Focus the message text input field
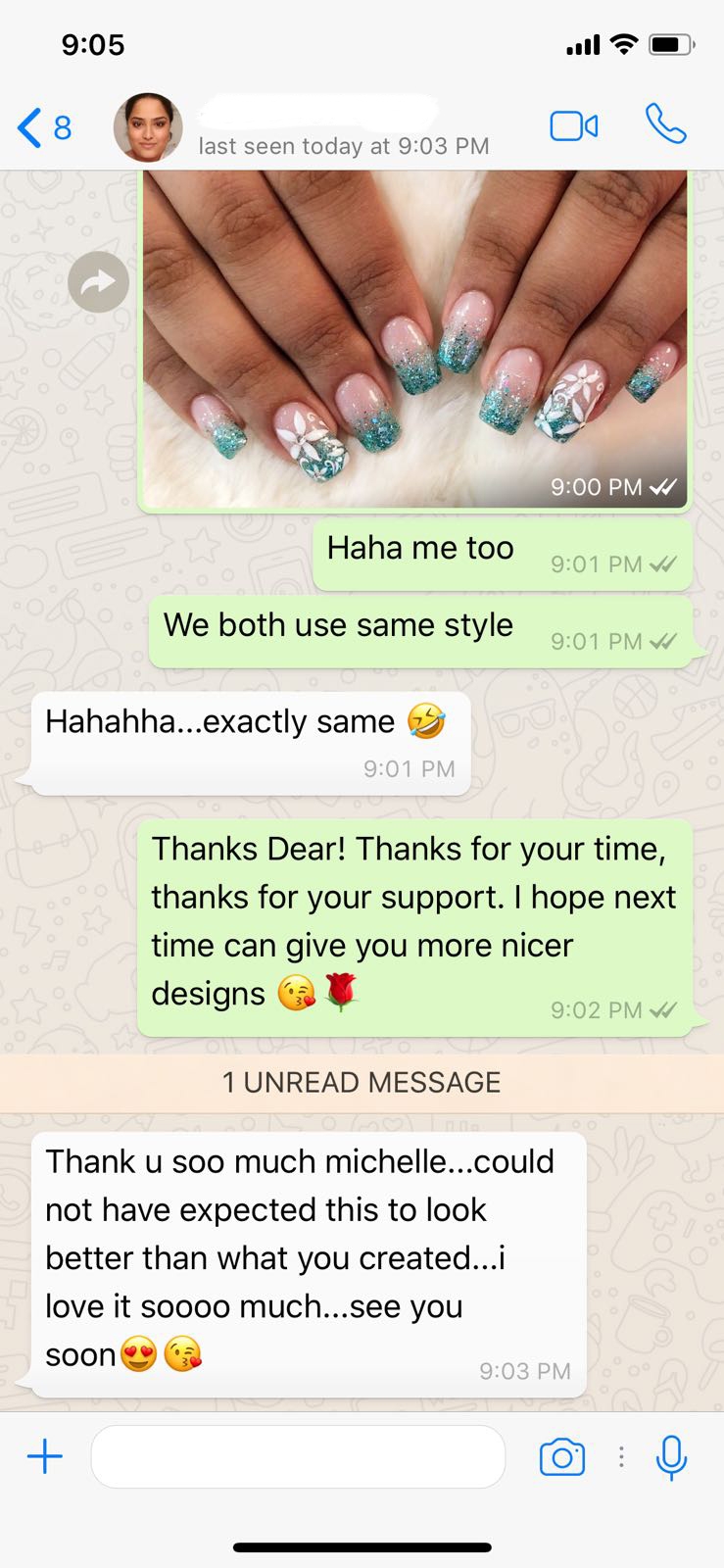 point(298,1457)
